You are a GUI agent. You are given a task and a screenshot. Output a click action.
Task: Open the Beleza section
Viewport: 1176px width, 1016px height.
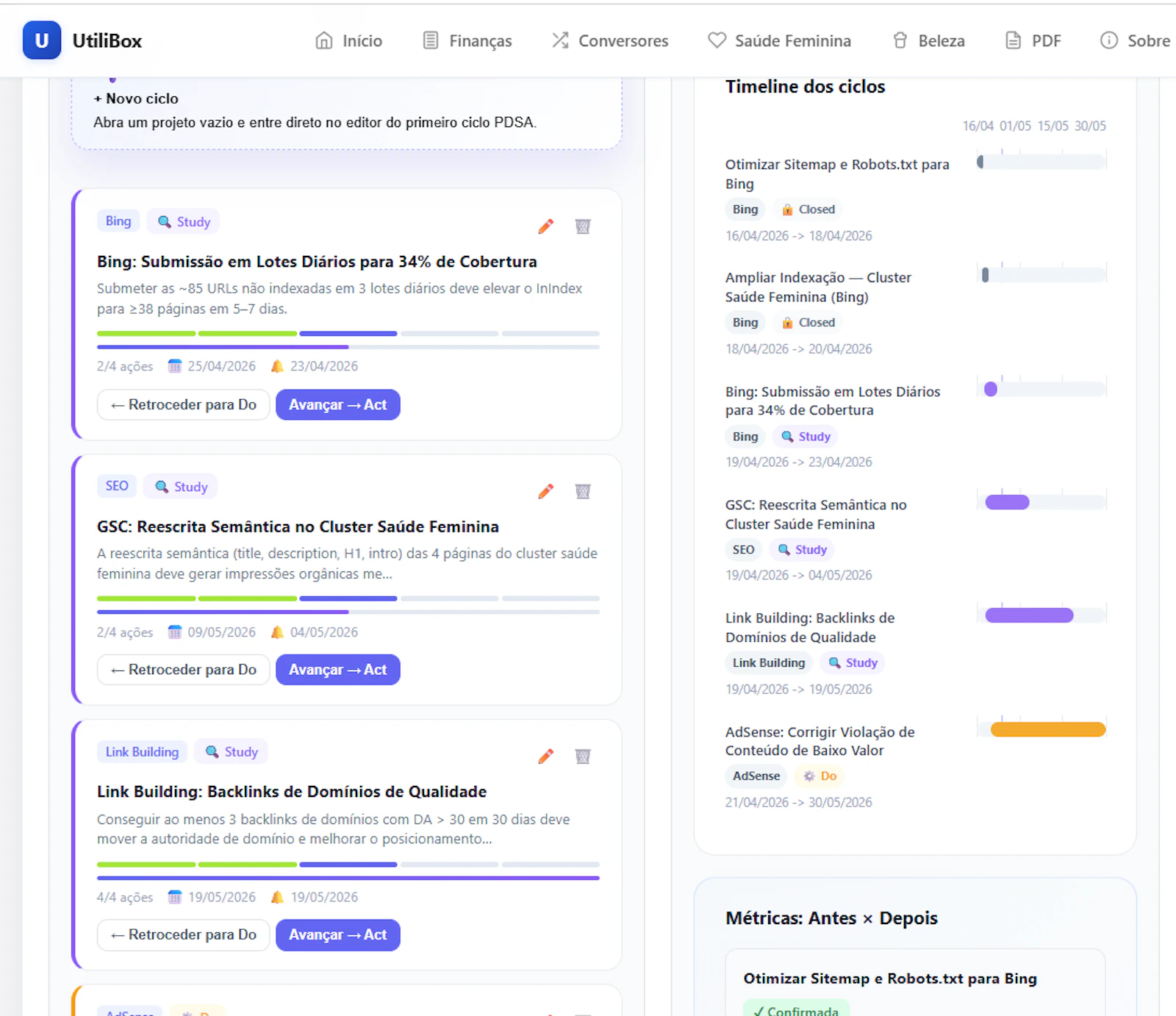tap(928, 40)
